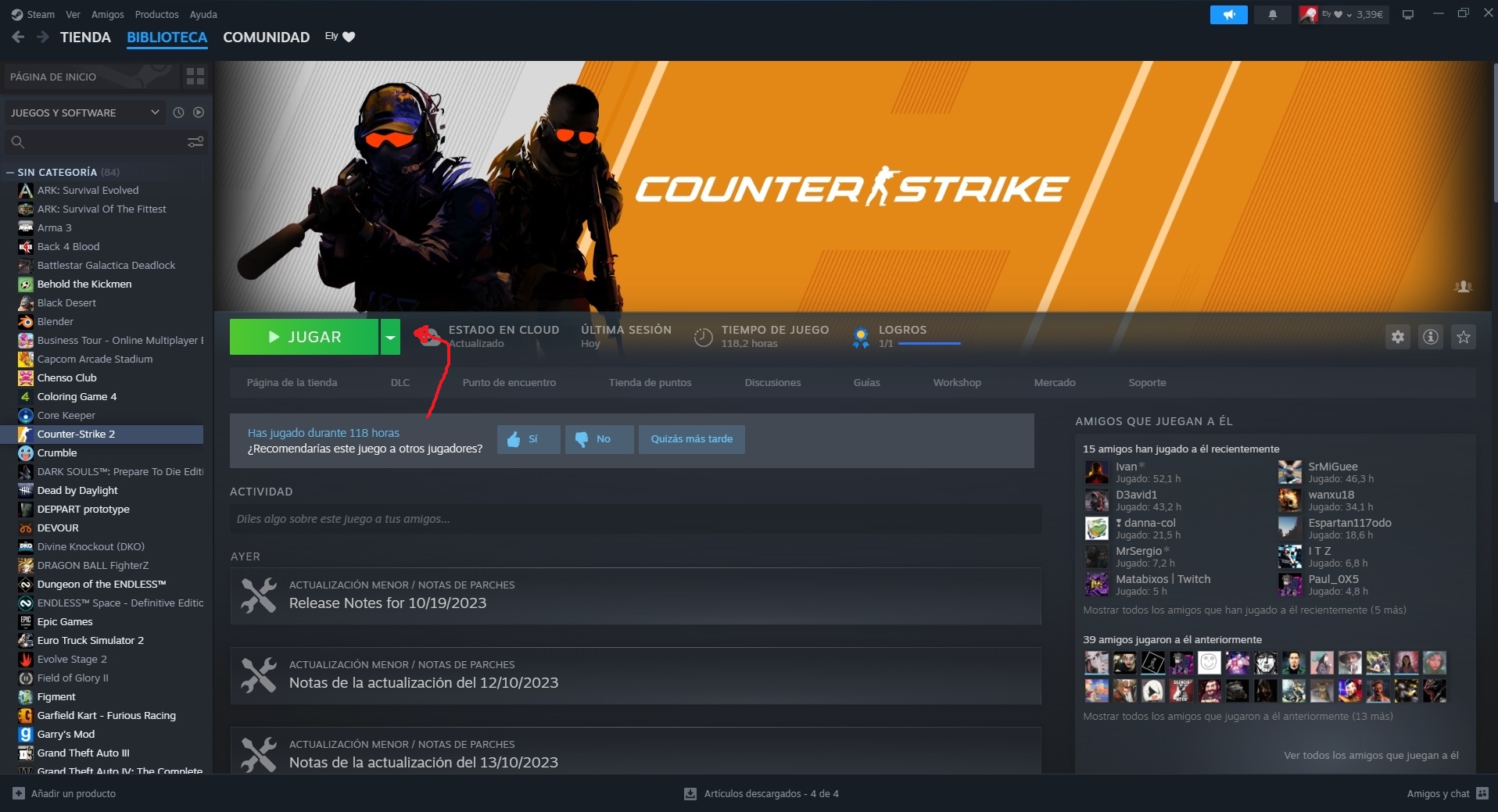Open downloads icon in bottom bar

[690, 793]
